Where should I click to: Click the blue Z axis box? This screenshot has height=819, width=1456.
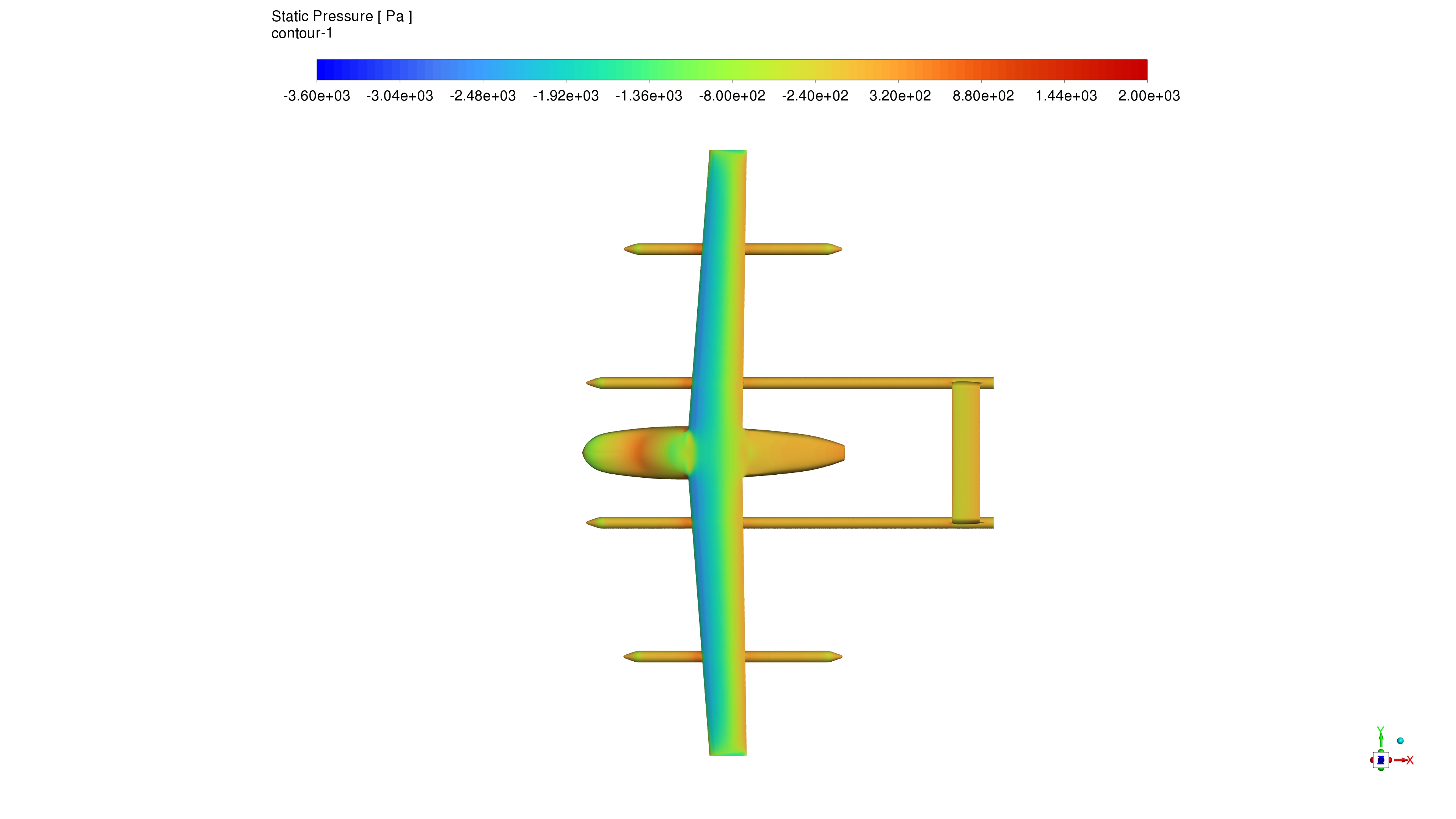point(1381,760)
